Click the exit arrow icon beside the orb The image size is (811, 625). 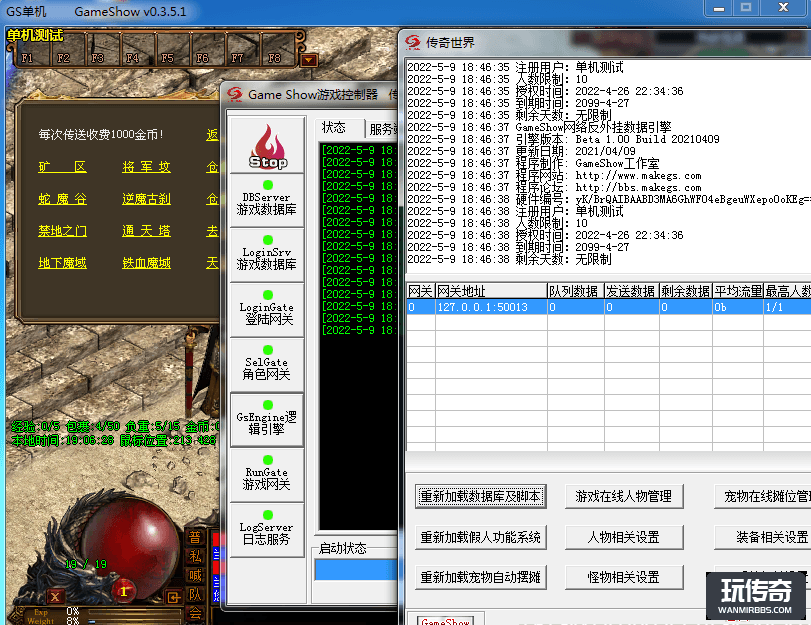click(173, 598)
